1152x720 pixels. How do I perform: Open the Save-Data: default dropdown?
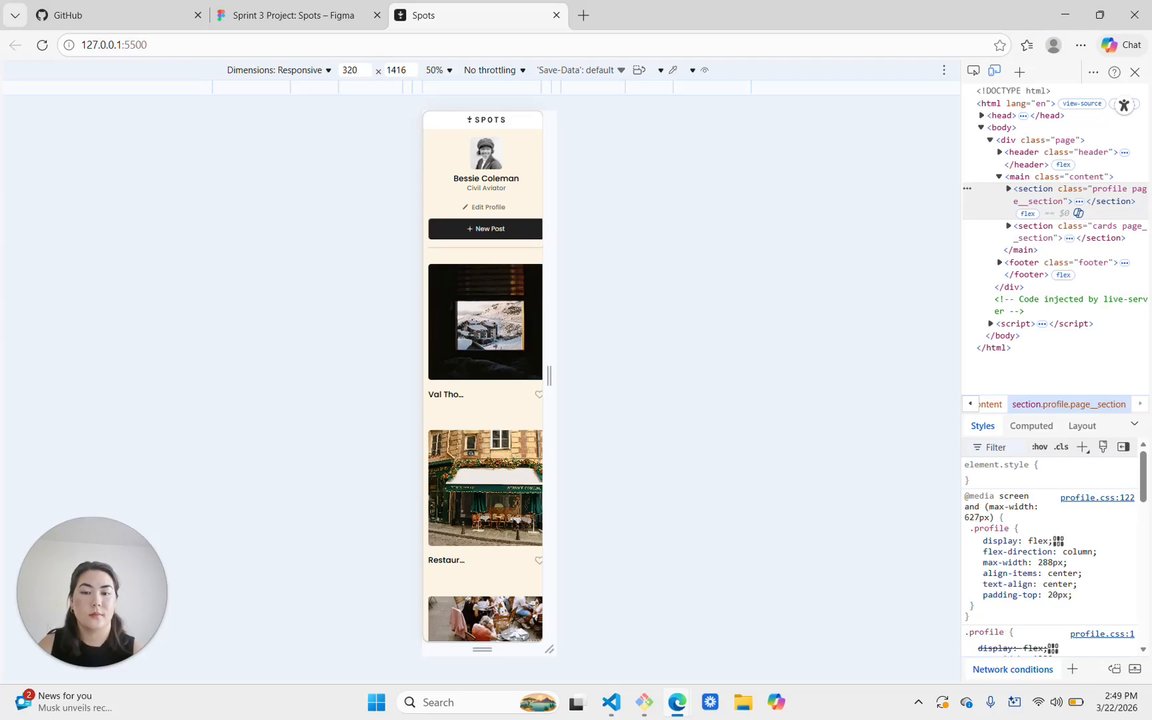point(580,70)
